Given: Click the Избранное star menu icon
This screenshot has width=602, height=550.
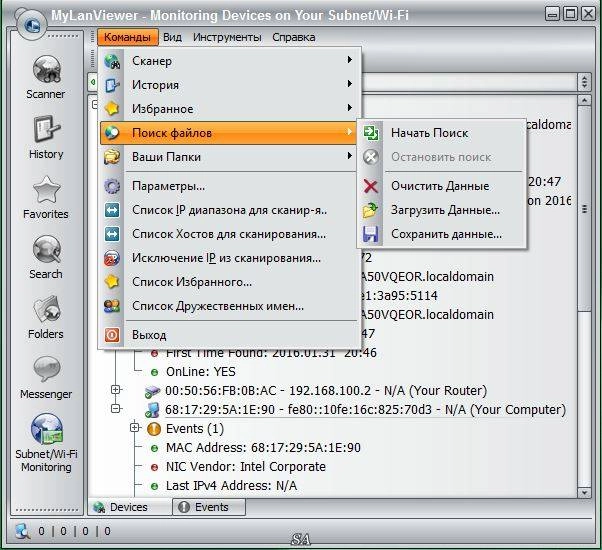Looking at the screenshot, I should point(112,109).
